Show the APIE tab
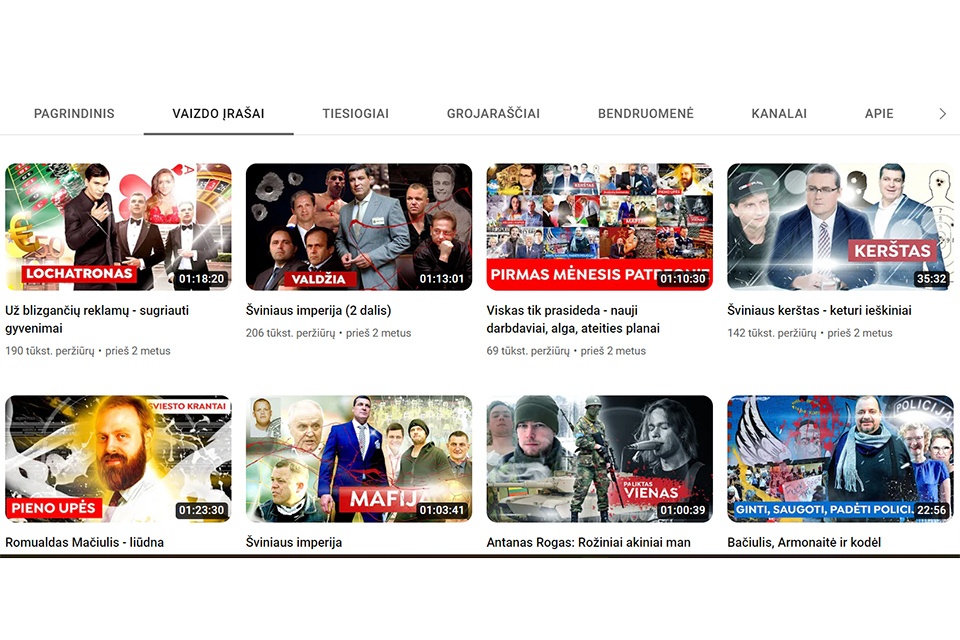Screen dimensions: 960x640 coord(879,114)
